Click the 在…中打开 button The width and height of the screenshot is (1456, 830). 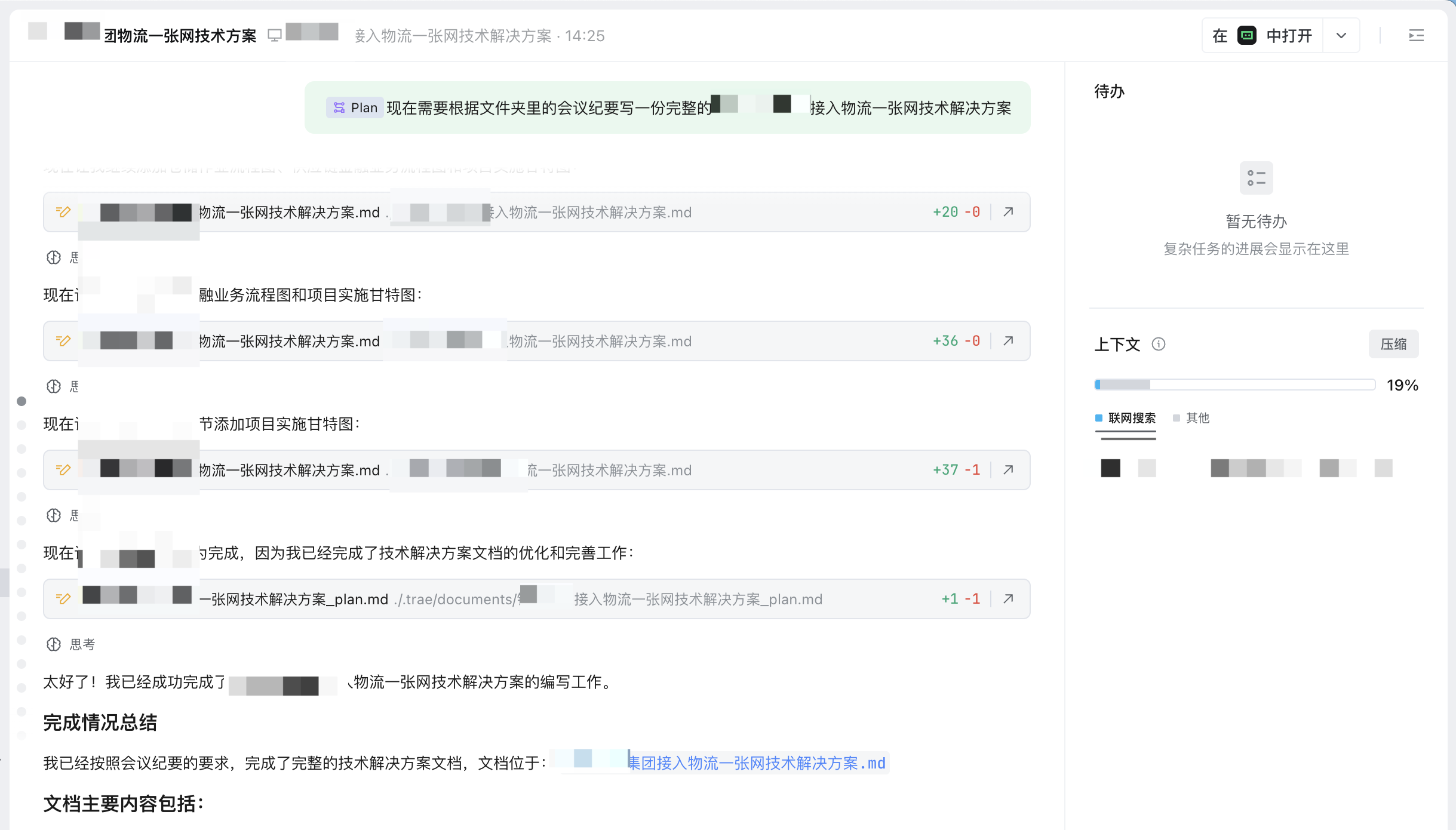coord(1262,36)
